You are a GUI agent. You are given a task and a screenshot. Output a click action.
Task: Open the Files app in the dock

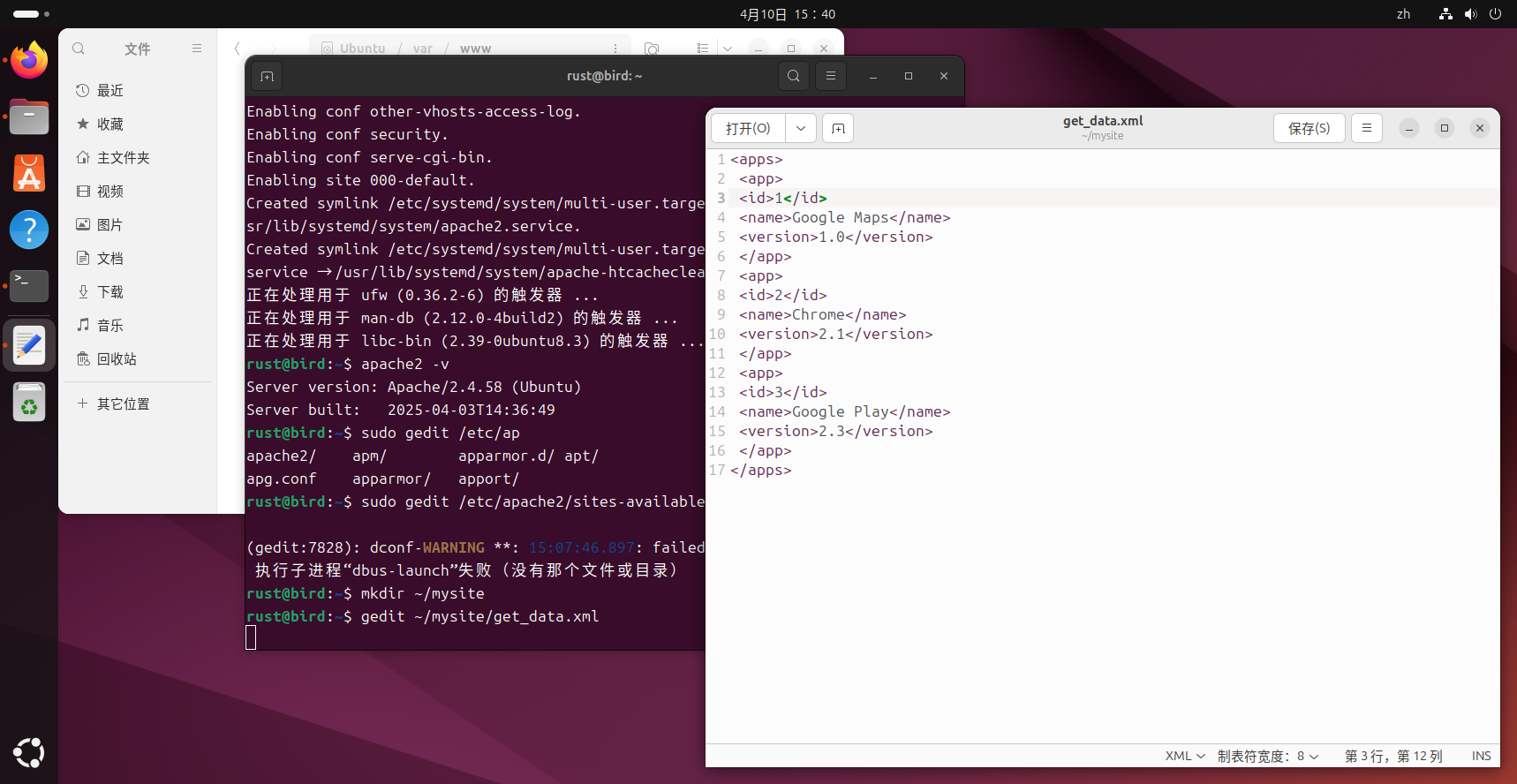(x=29, y=117)
